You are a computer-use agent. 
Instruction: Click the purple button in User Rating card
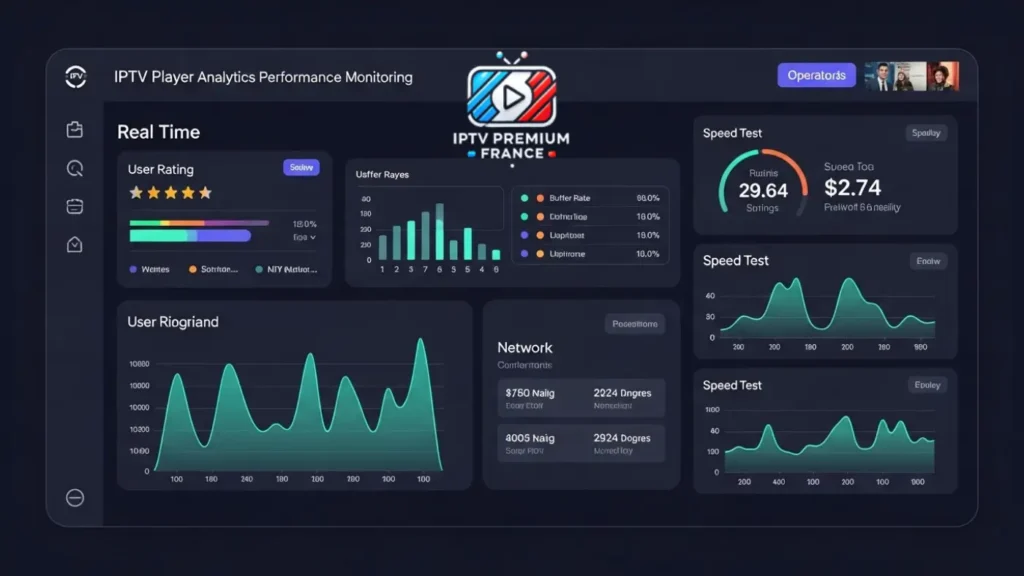coord(301,168)
